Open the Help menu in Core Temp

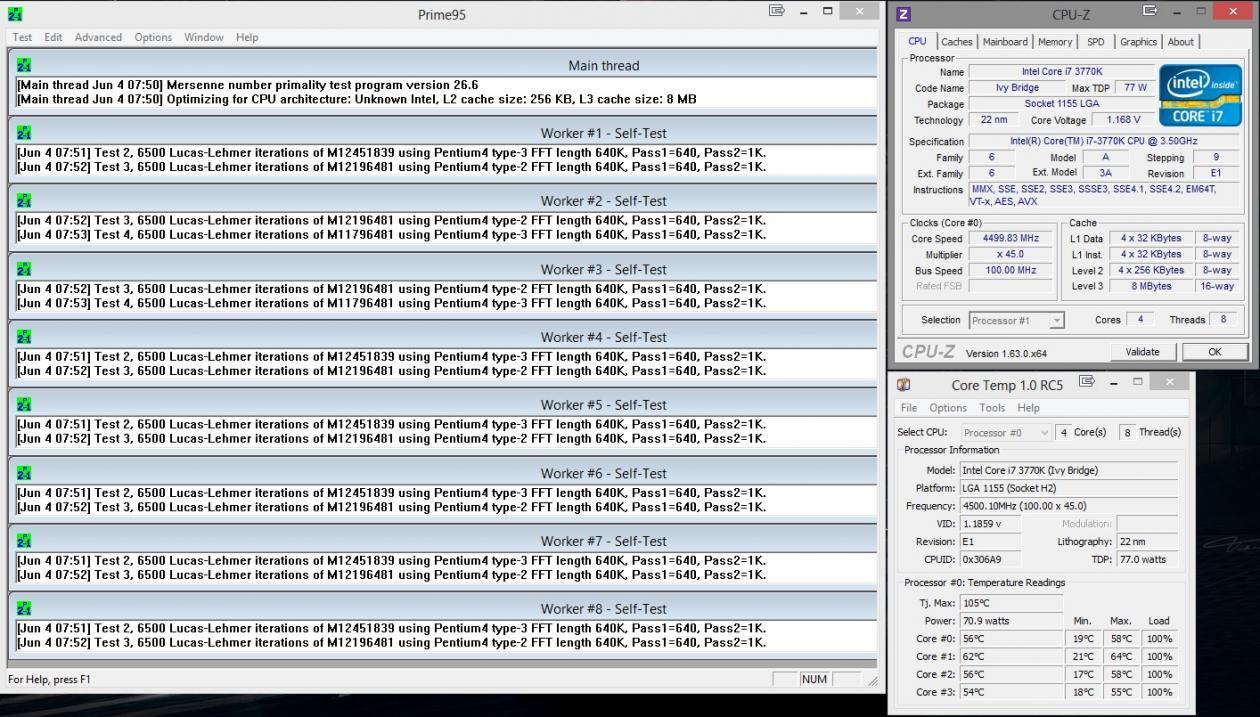1029,408
